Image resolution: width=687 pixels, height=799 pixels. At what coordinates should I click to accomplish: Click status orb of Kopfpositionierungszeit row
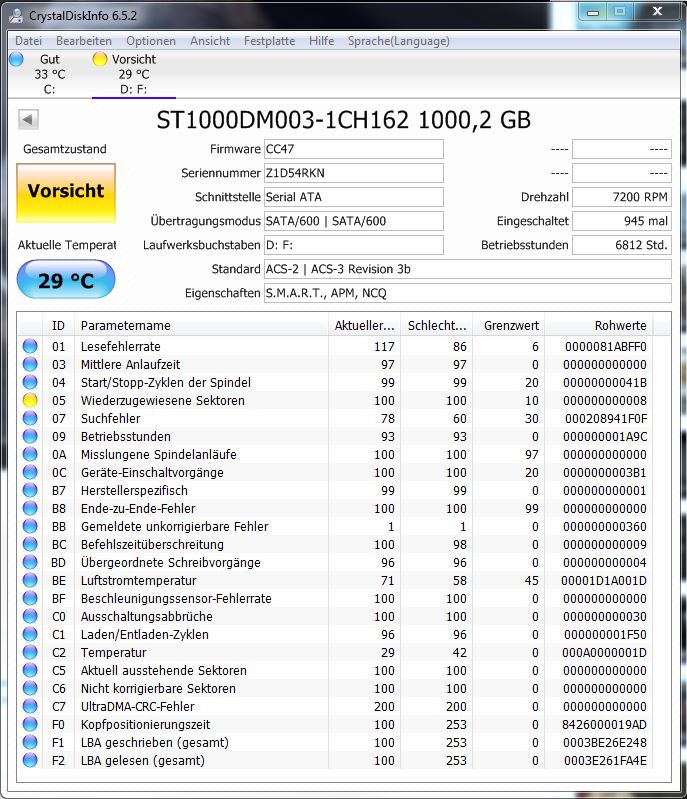tap(30, 724)
